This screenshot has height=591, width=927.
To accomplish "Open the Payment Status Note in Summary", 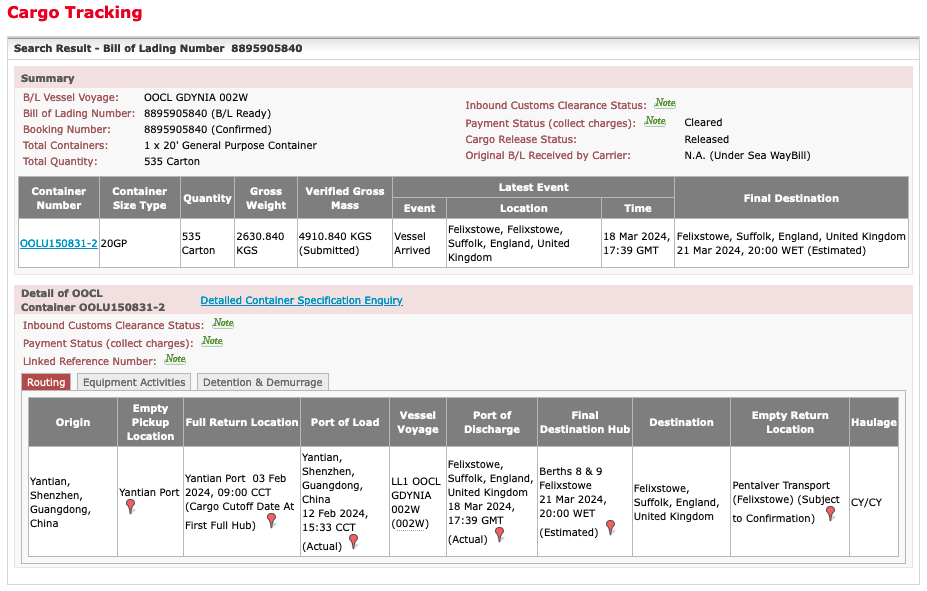I will [655, 122].
